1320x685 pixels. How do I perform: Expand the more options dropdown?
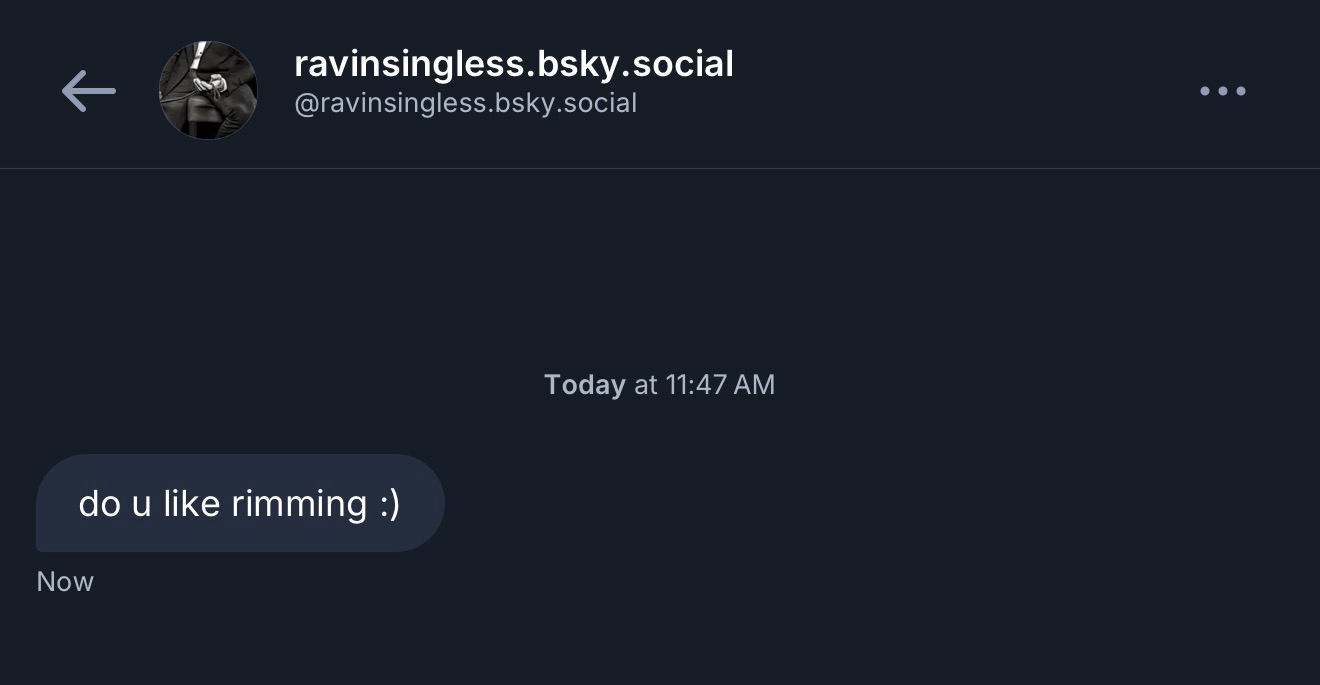tap(1222, 91)
